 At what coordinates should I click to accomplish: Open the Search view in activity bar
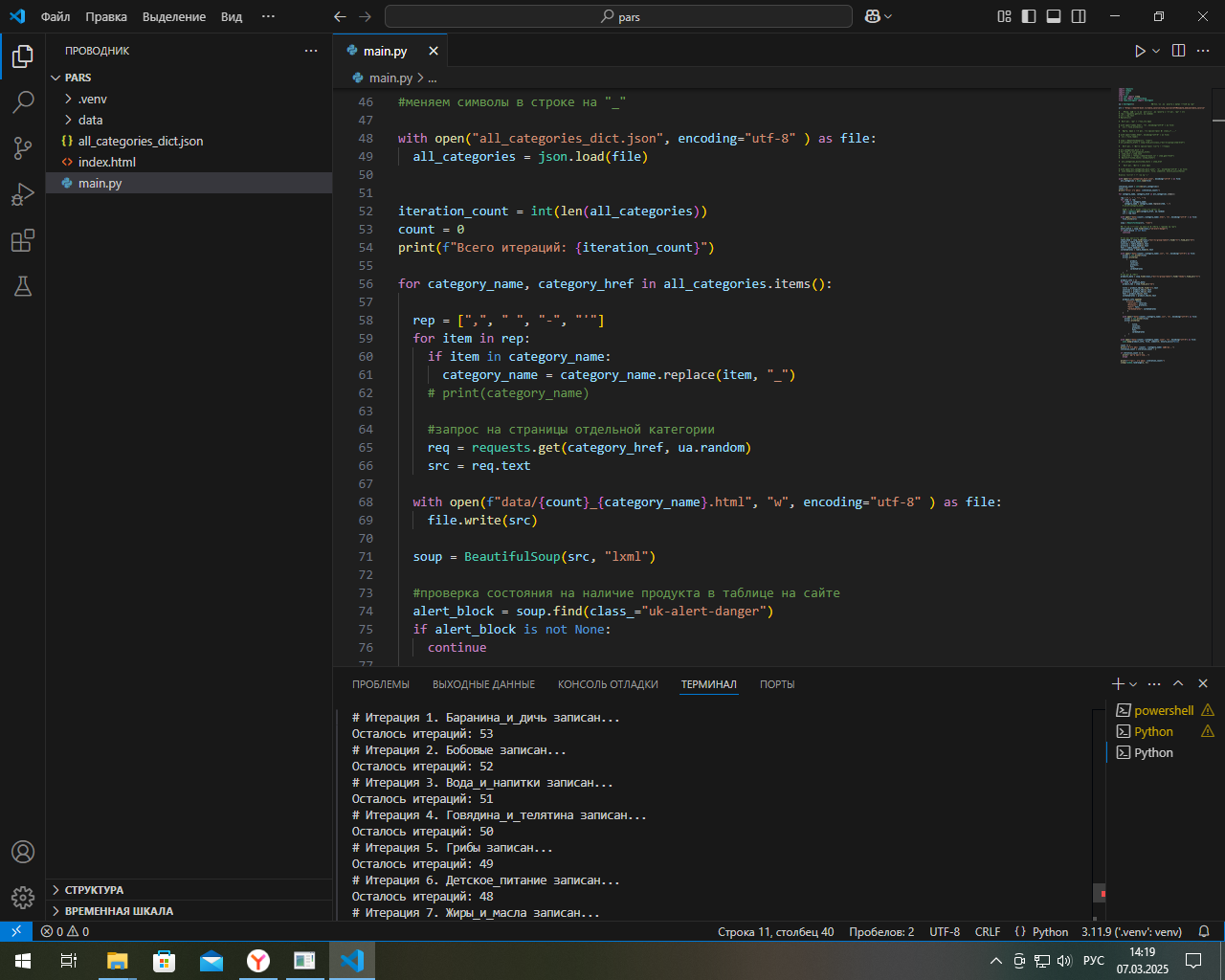coord(23,102)
